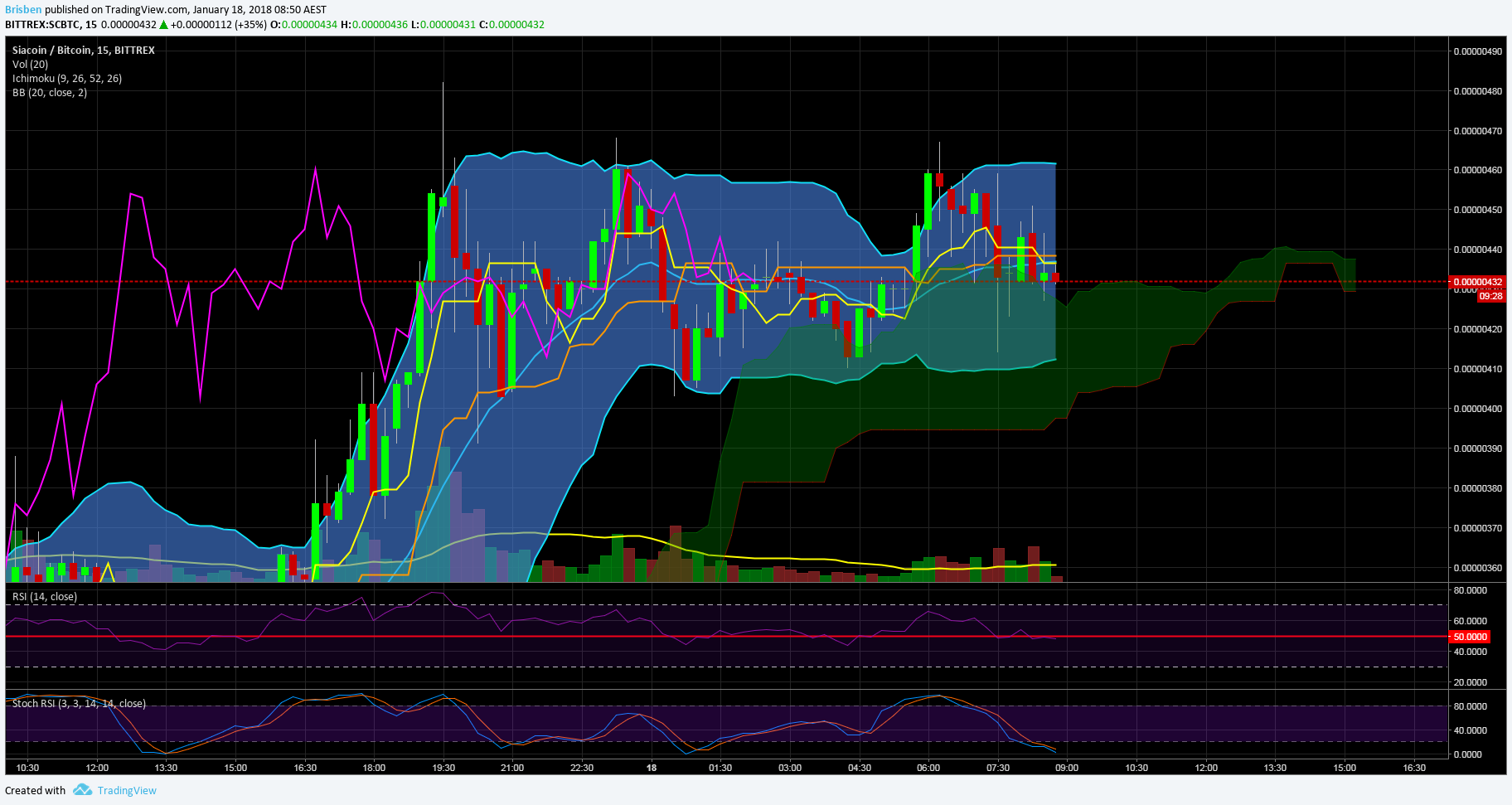This screenshot has height=805, width=1512.
Task: Click the 09:00 time axis label
Action: [1067, 768]
